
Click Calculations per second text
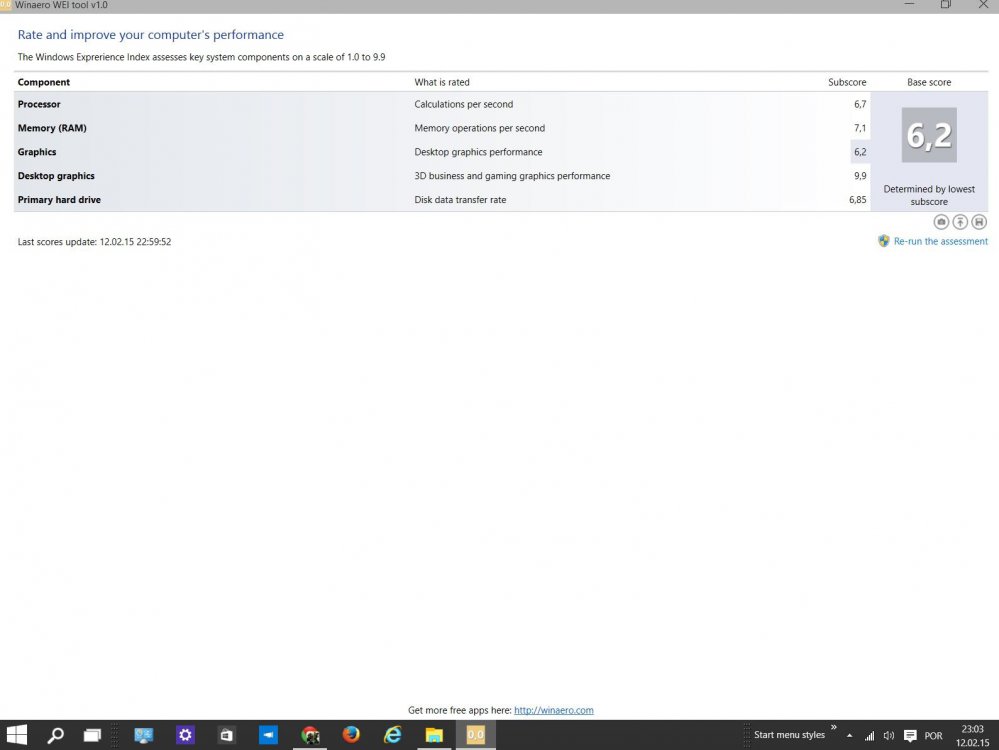pyautogui.click(x=464, y=104)
